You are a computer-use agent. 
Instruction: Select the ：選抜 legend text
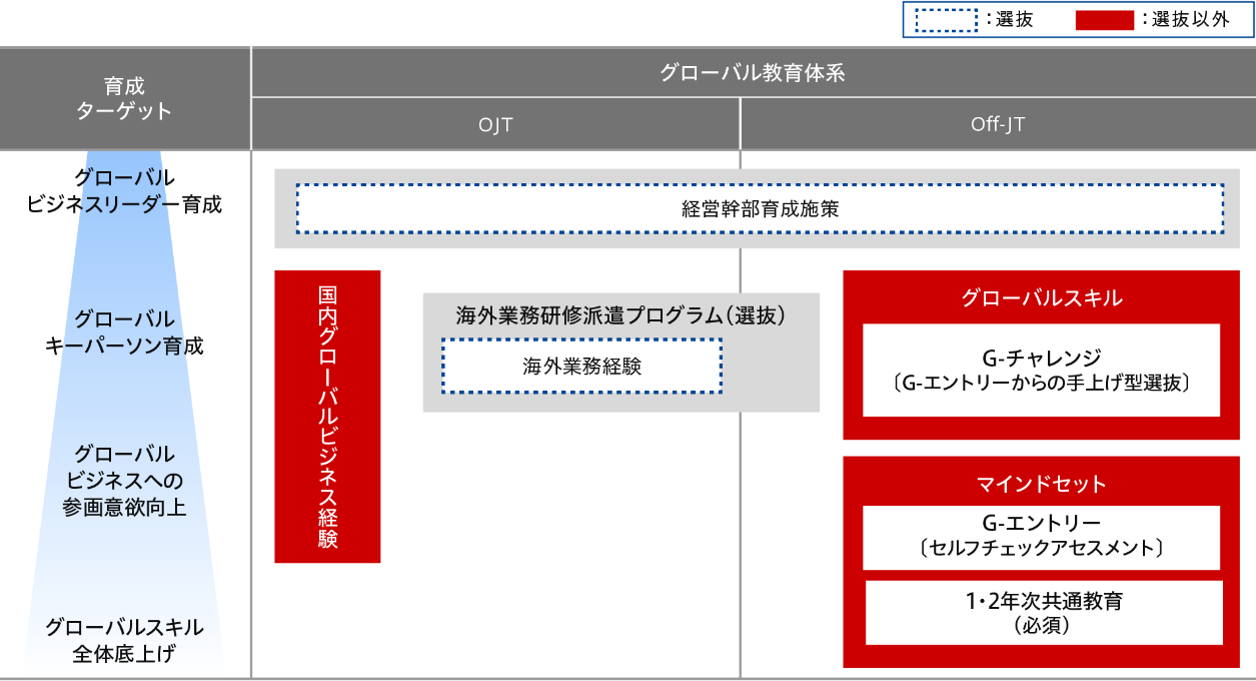pos(1008,20)
